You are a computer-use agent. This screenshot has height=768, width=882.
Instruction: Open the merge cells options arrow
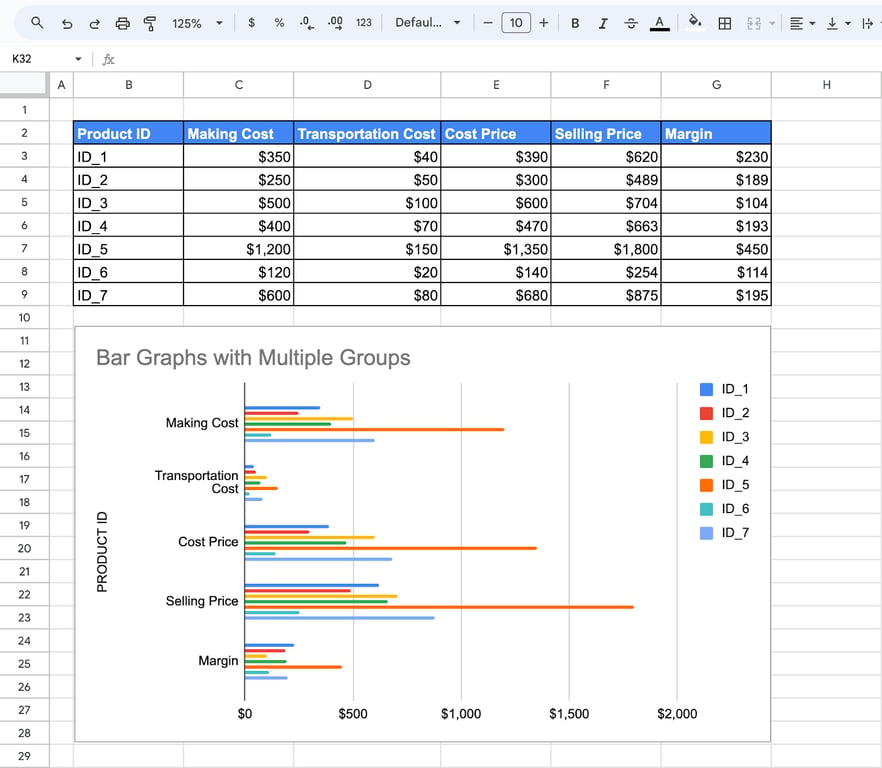click(772, 23)
